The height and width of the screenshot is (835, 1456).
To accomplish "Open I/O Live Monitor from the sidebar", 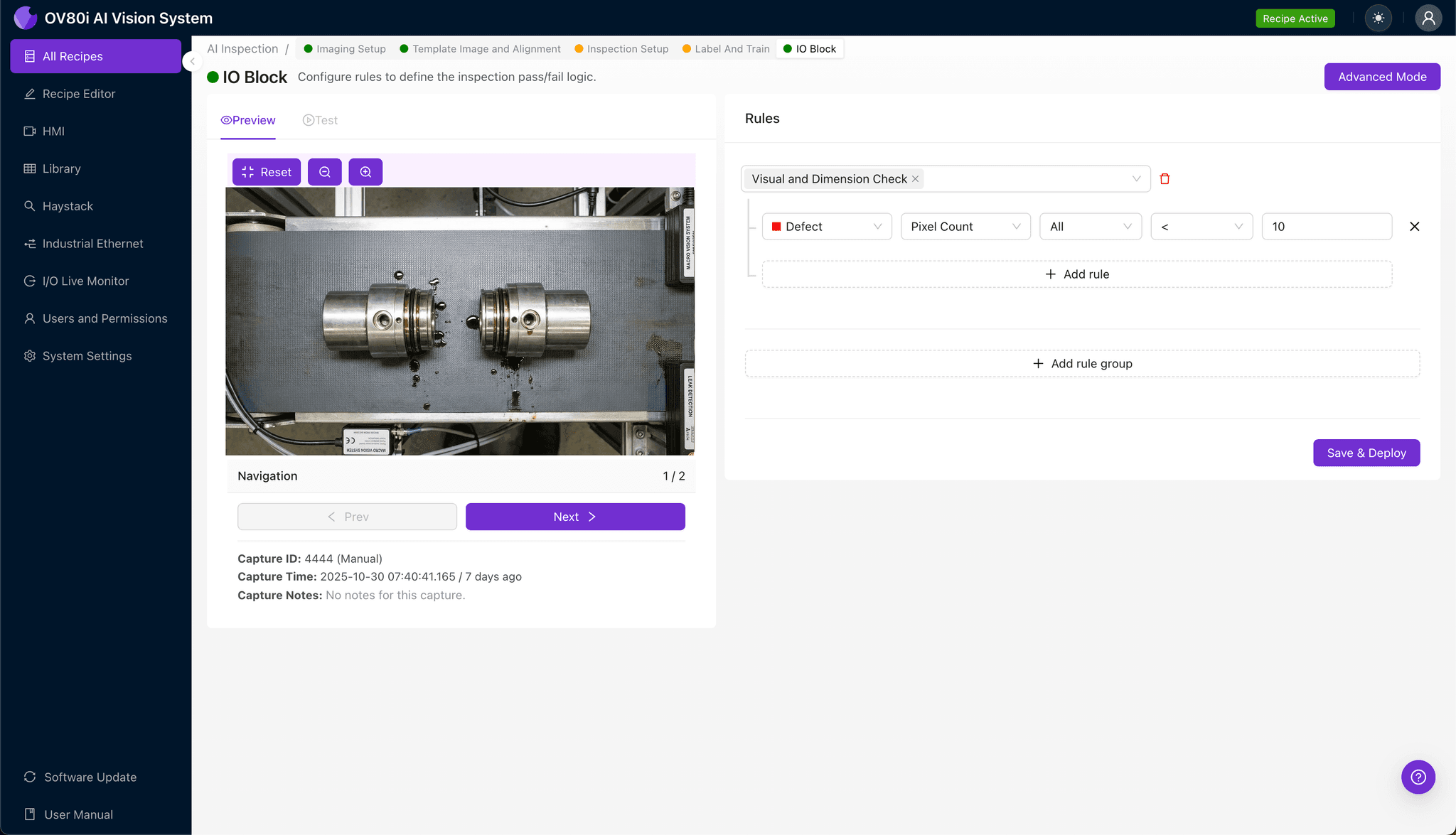I will click(x=85, y=281).
